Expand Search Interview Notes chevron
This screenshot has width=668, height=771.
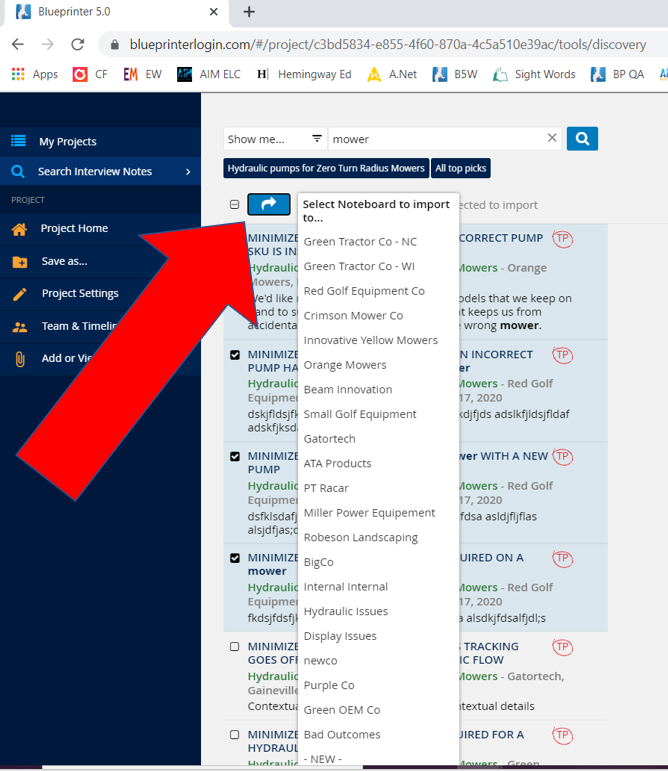(188, 172)
